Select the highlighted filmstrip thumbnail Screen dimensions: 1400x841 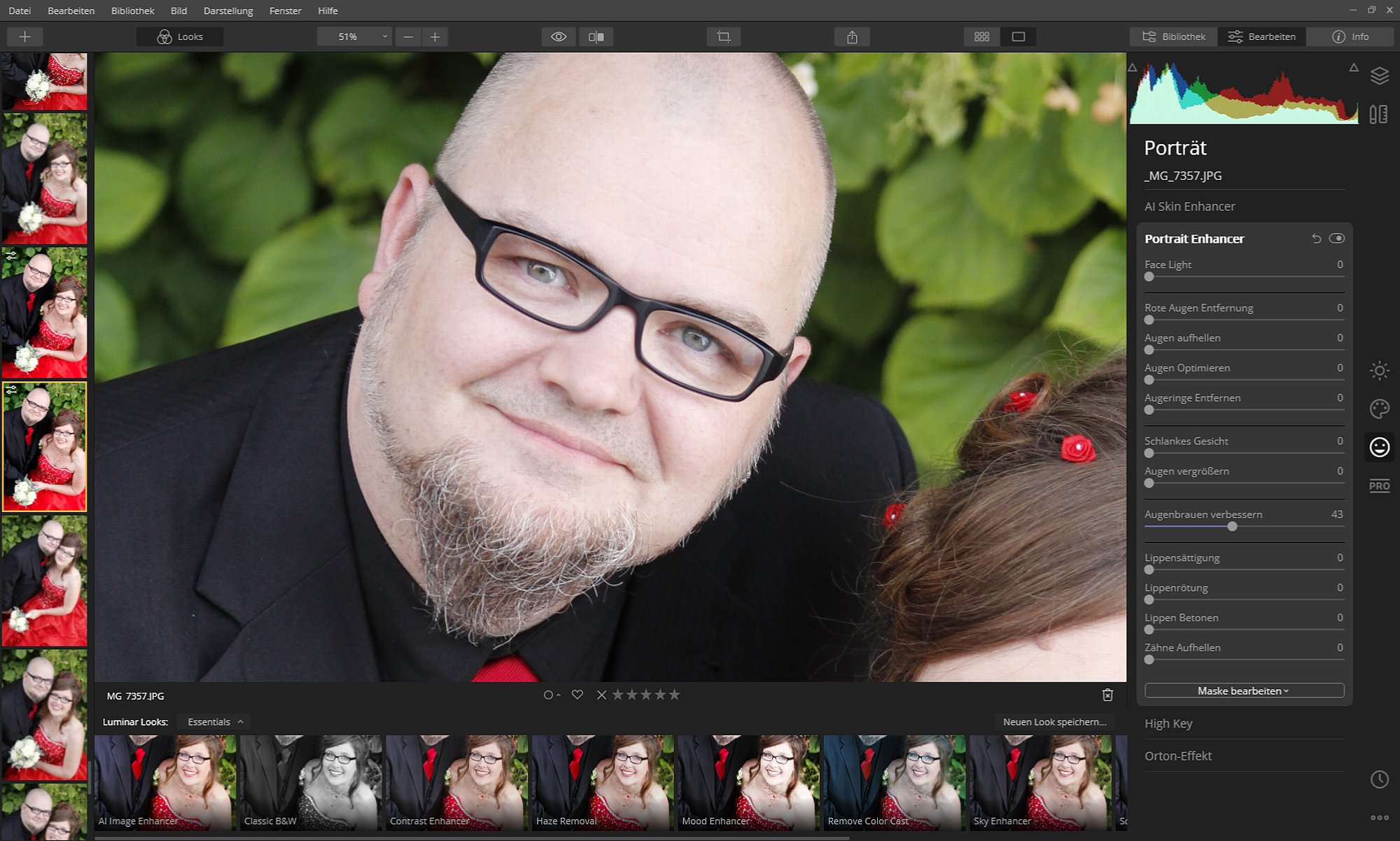[44, 446]
